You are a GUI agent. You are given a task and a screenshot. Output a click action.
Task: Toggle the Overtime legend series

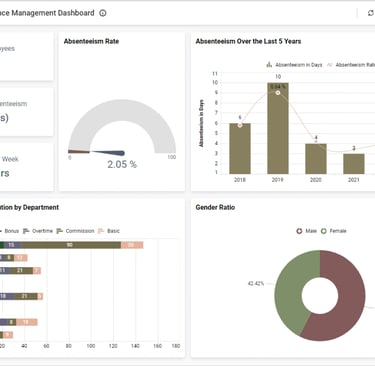[x=38, y=231]
